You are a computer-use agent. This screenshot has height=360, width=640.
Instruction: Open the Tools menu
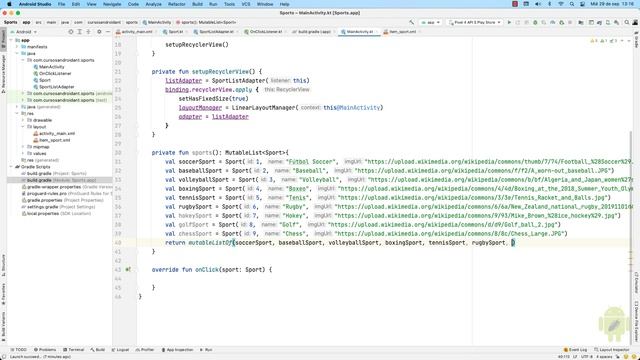point(229,4)
